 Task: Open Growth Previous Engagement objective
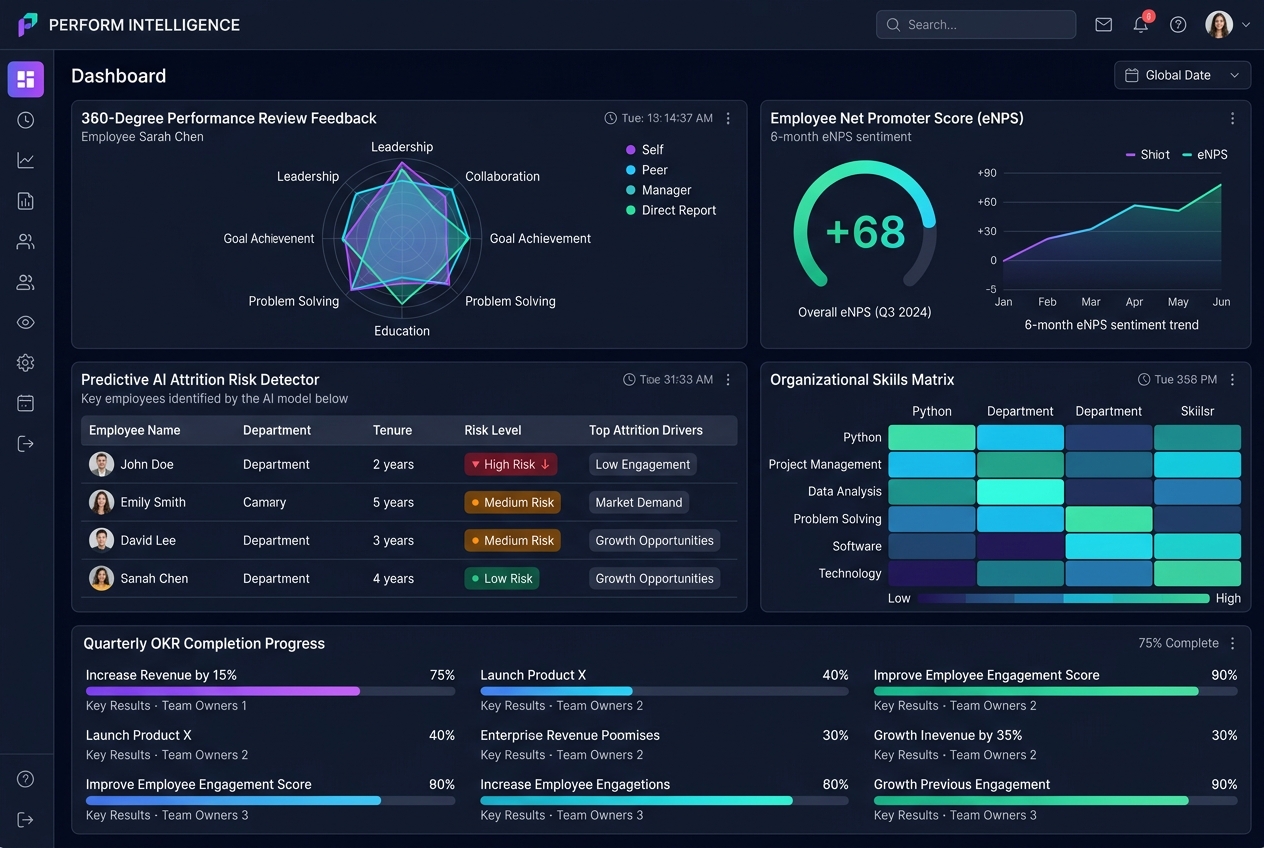coord(962,785)
